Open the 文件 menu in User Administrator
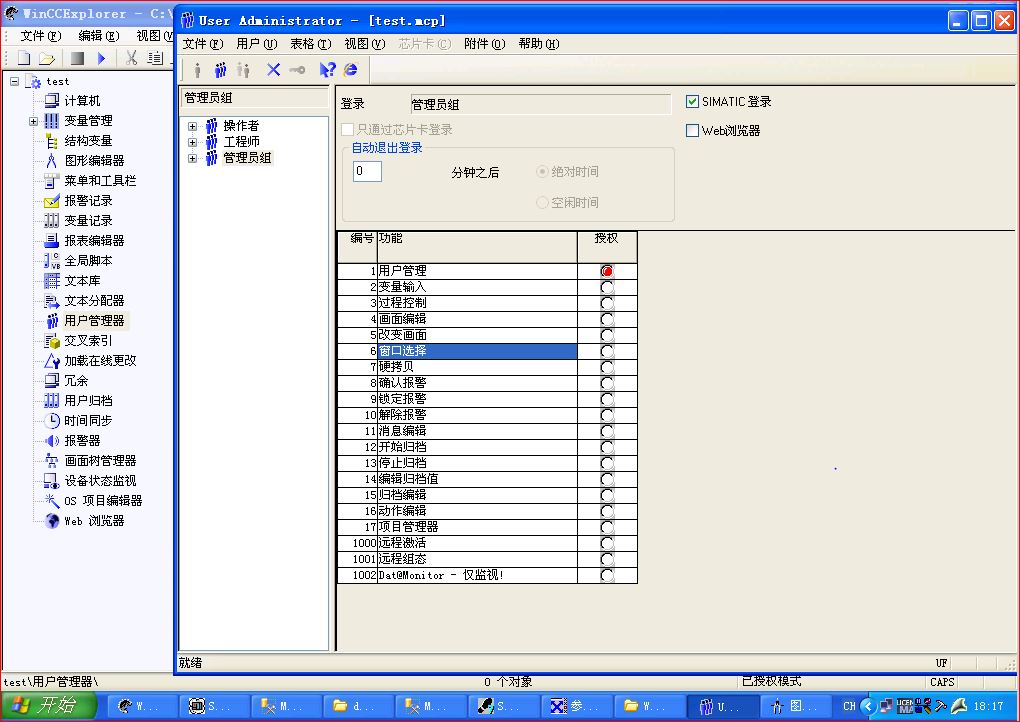Screen dimensions: 1020x722 [x=202, y=44]
